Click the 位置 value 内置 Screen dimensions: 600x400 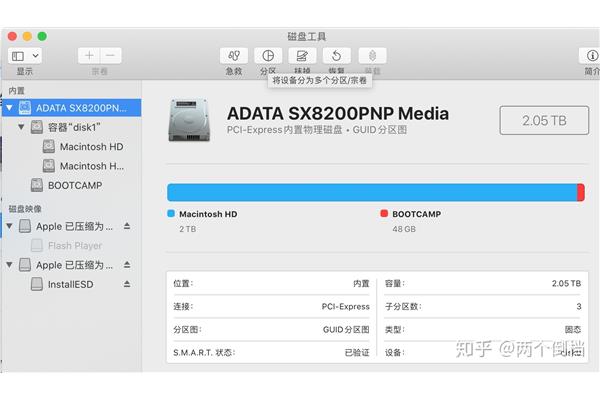tap(361, 284)
